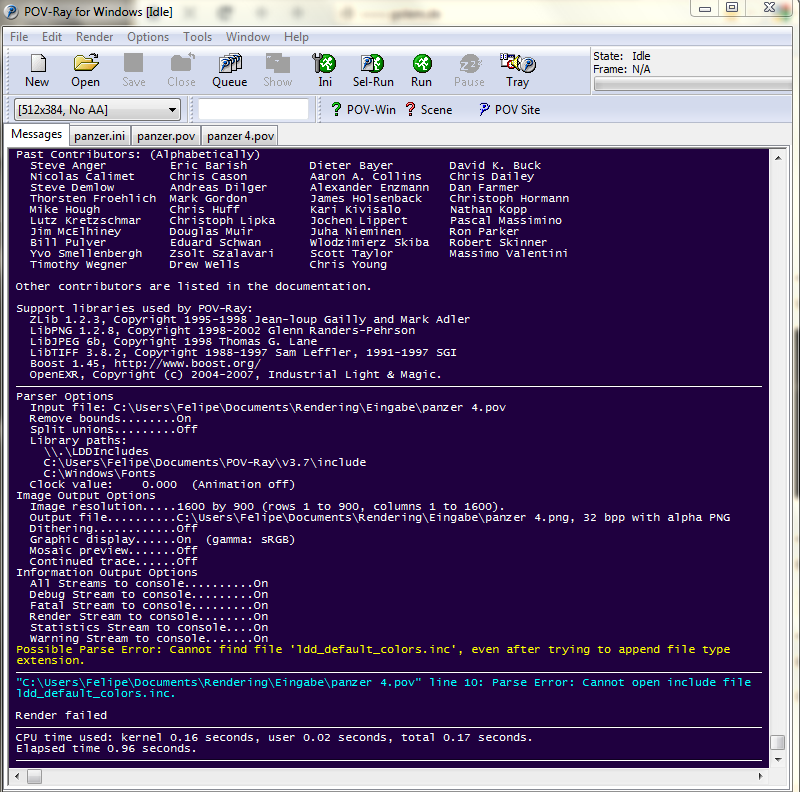Open the Tools menu

(x=197, y=37)
